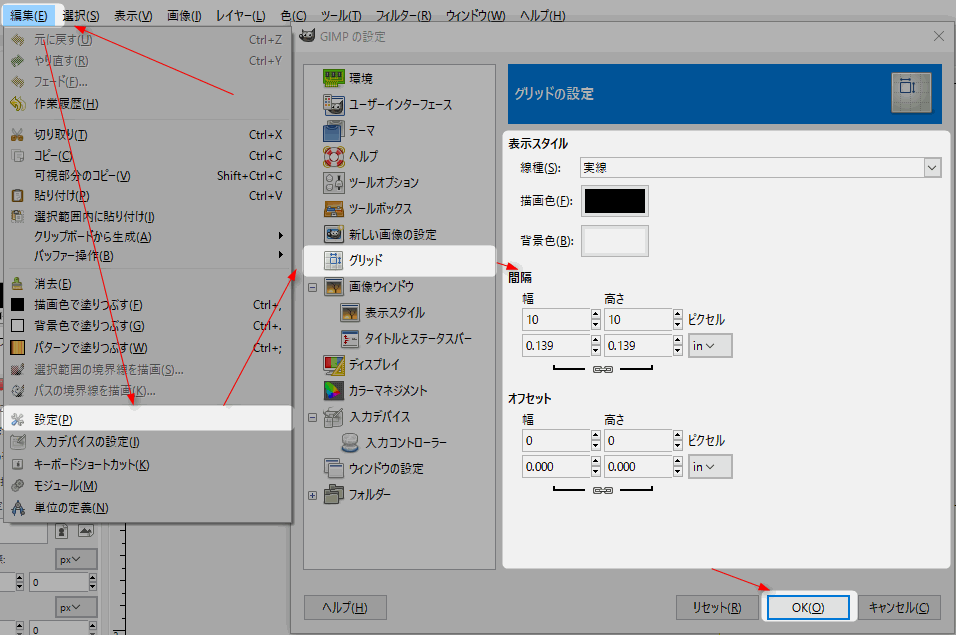
Task: Click the オフセット inch height field showing 0.000
Action: click(638, 467)
